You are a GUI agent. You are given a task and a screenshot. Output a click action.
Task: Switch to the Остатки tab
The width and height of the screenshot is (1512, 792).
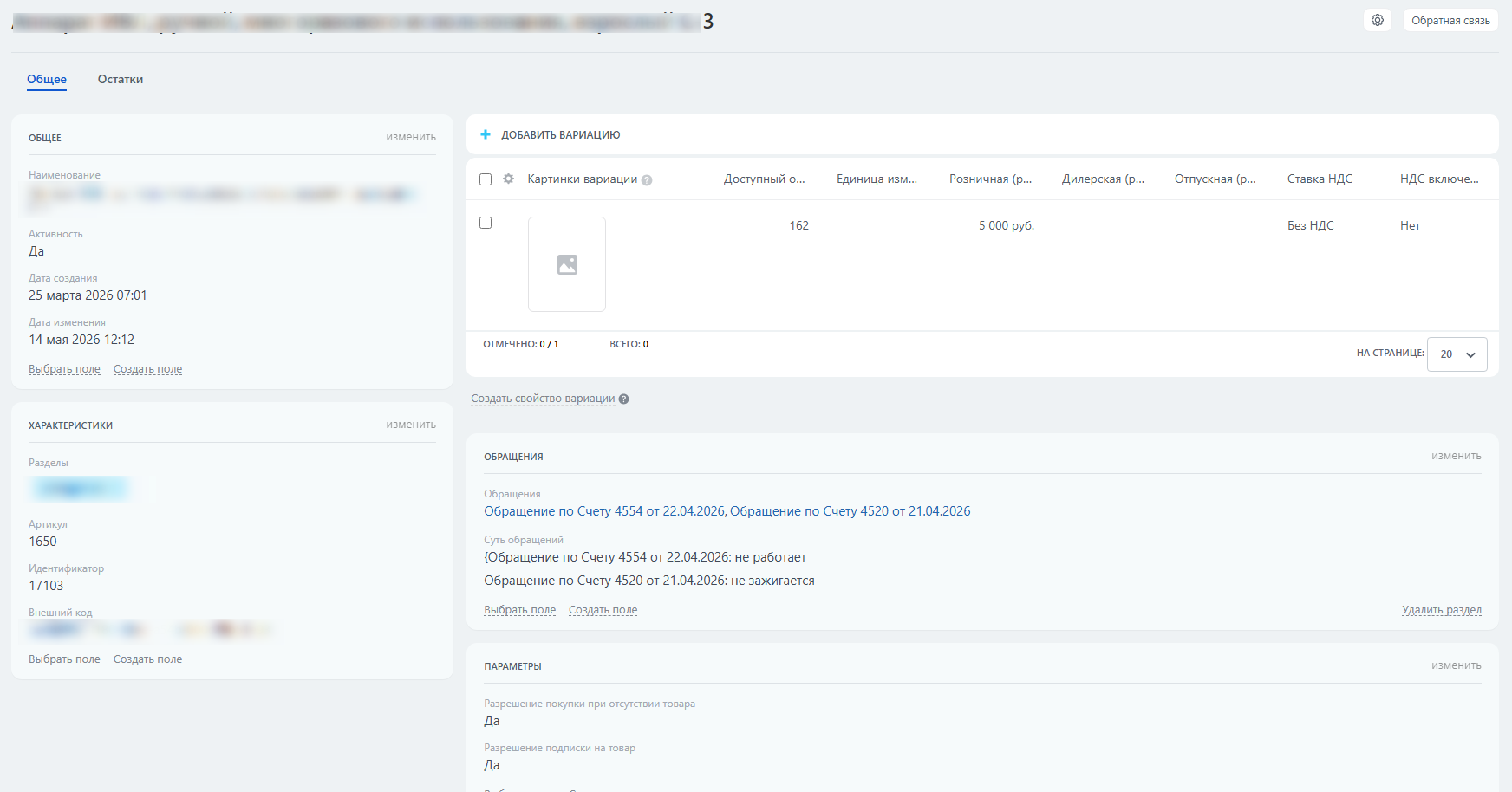pyautogui.click(x=121, y=79)
